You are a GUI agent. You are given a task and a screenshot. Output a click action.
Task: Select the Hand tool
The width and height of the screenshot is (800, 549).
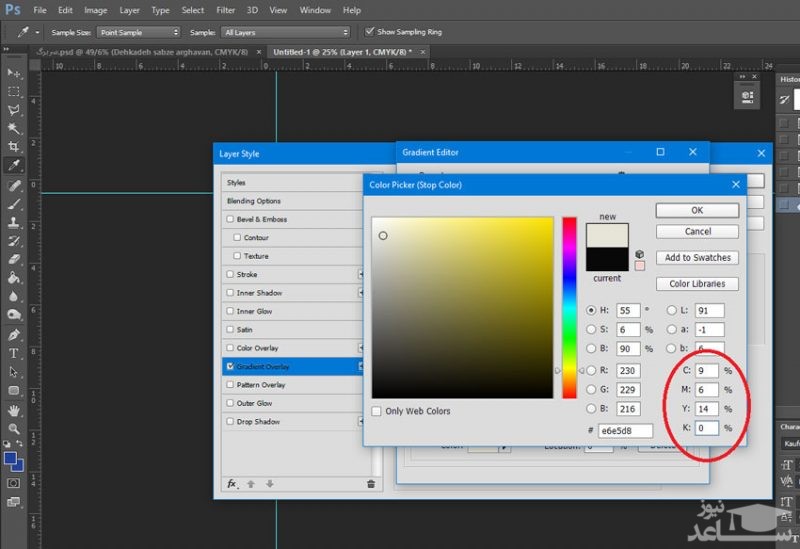coord(14,410)
